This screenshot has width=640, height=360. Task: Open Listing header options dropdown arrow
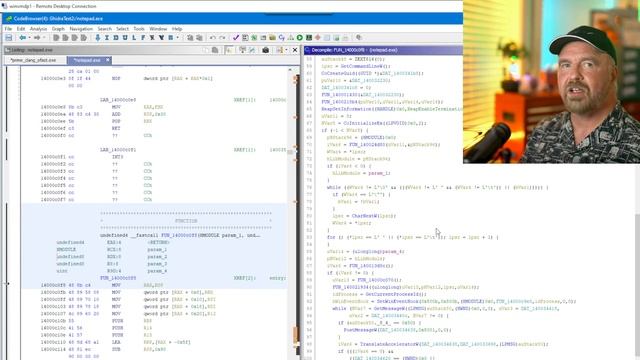click(286, 50)
